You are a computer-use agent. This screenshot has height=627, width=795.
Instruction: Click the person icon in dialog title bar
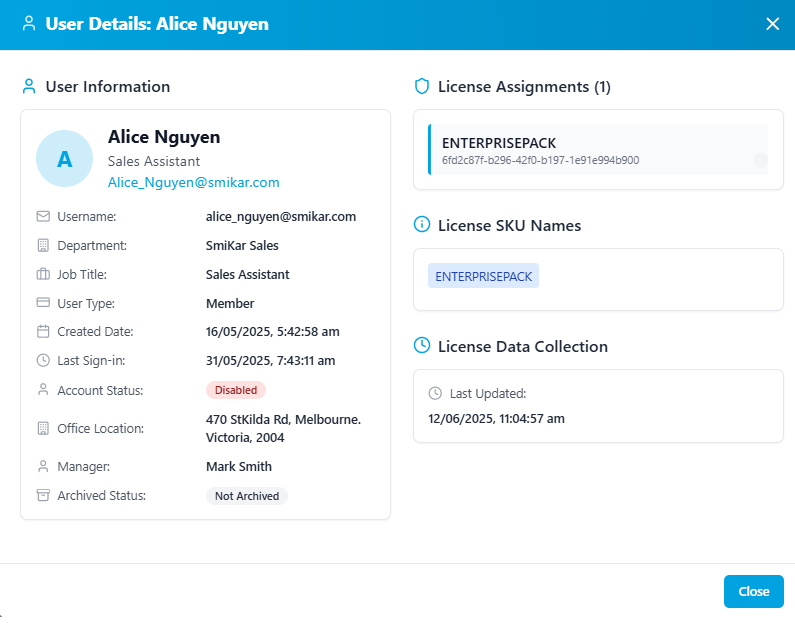(x=29, y=24)
